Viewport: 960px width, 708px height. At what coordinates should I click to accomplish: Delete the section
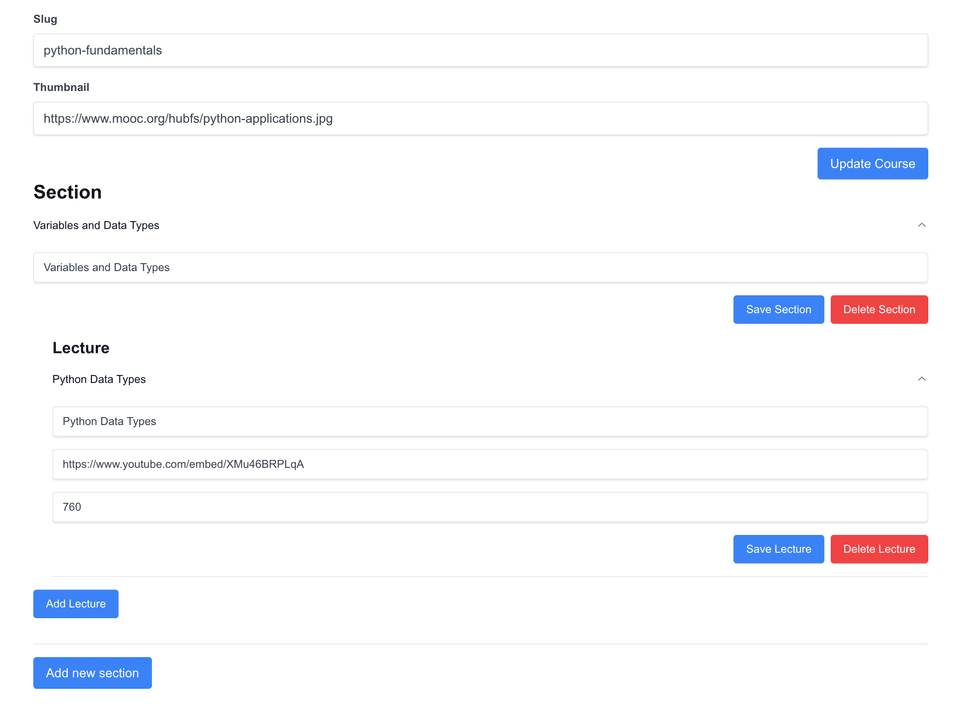[879, 309]
